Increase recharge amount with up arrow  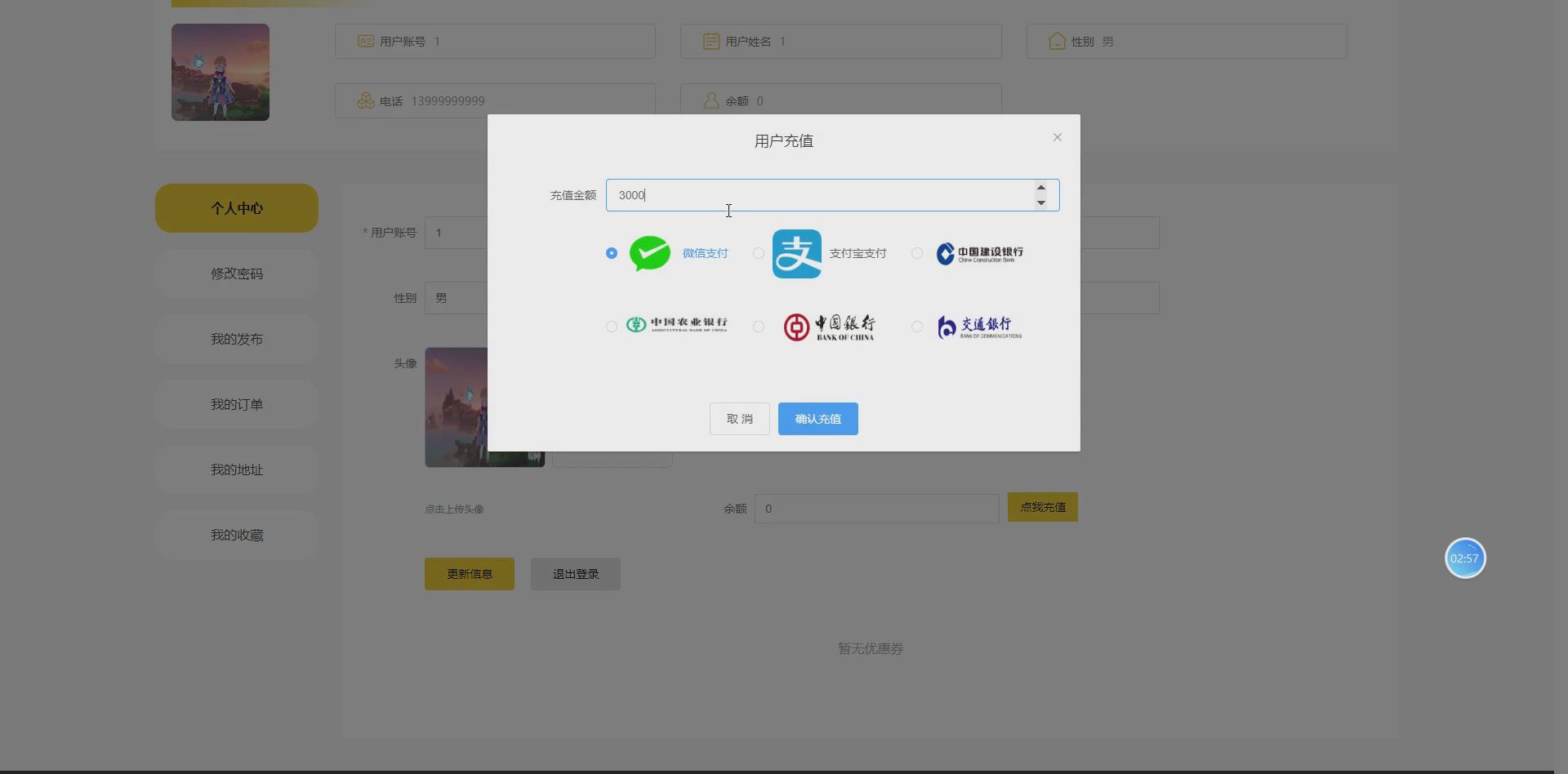click(1041, 188)
